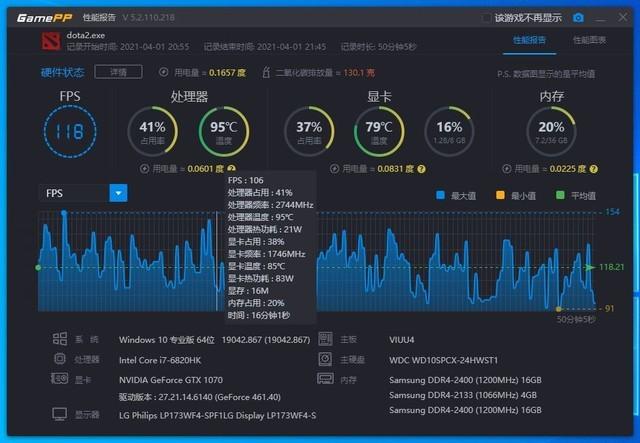Viewport: 640px width, 443px height.
Task: Click the VIUU4 motherboard name
Action: pyautogui.click(x=402, y=340)
